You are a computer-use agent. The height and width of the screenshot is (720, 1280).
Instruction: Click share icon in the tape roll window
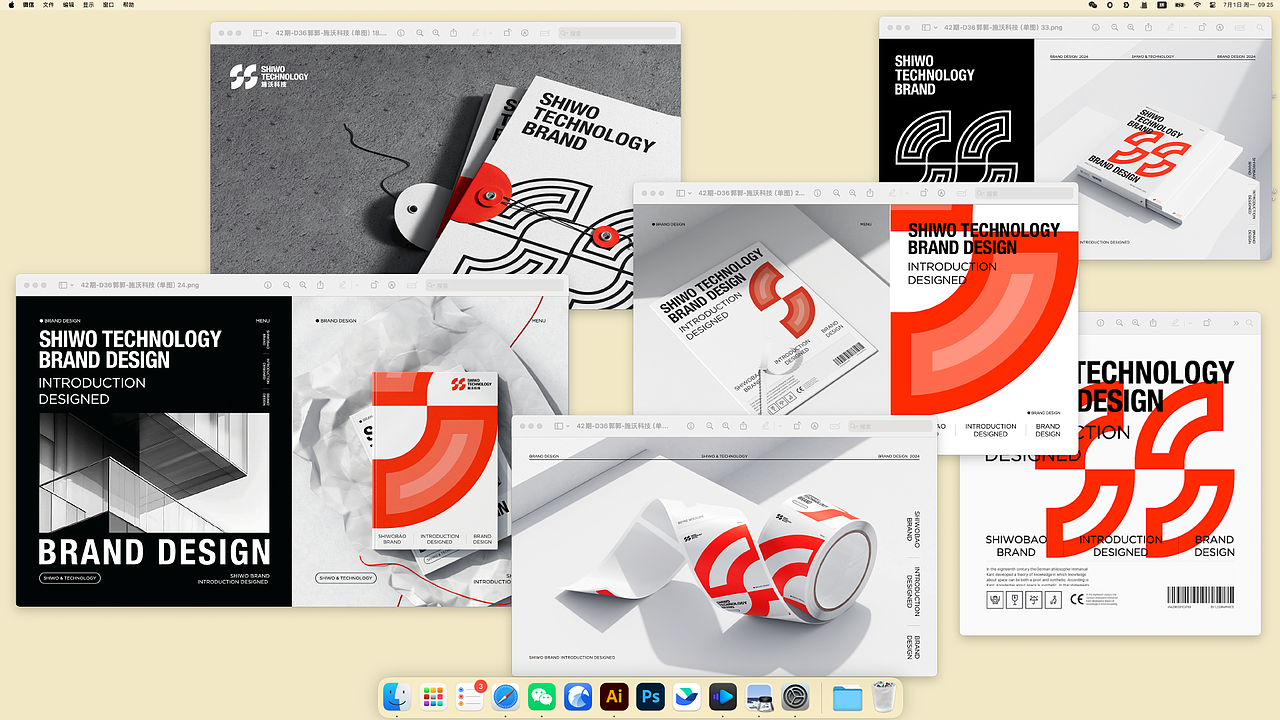(x=743, y=427)
